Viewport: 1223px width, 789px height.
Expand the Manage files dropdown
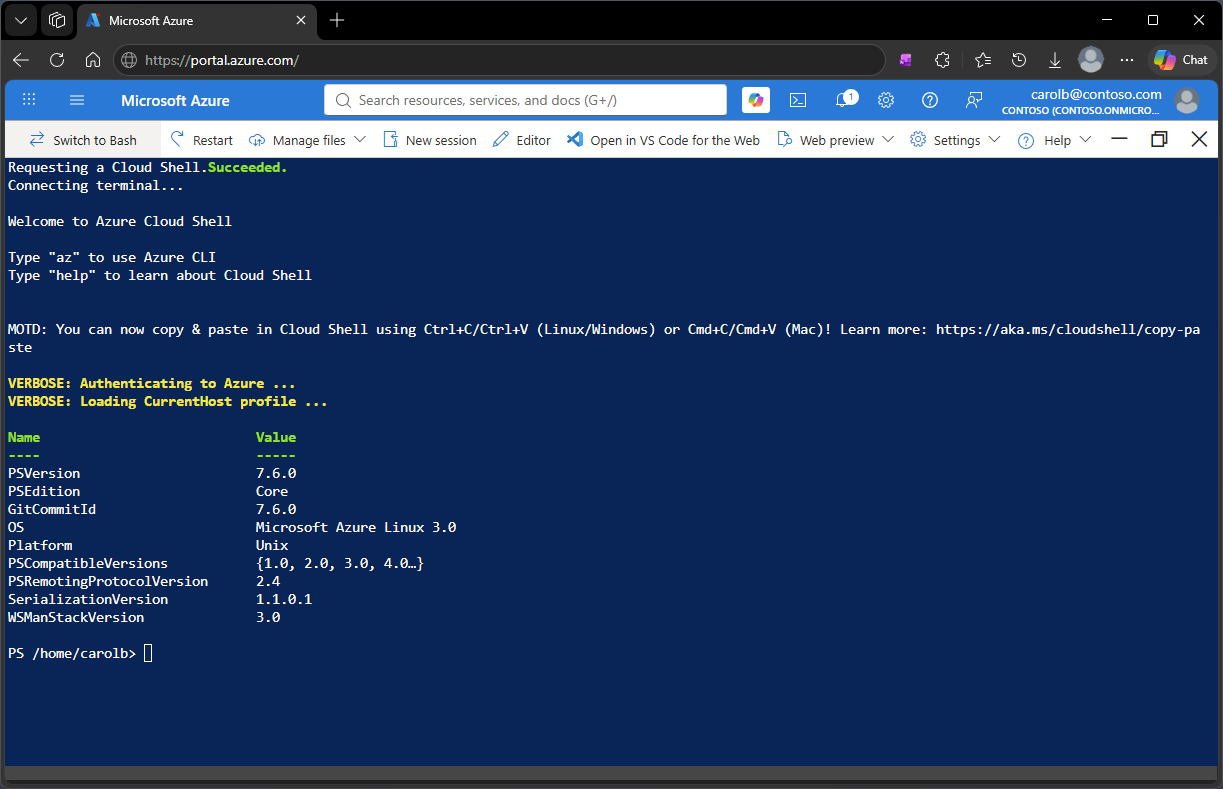click(x=307, y=140)
